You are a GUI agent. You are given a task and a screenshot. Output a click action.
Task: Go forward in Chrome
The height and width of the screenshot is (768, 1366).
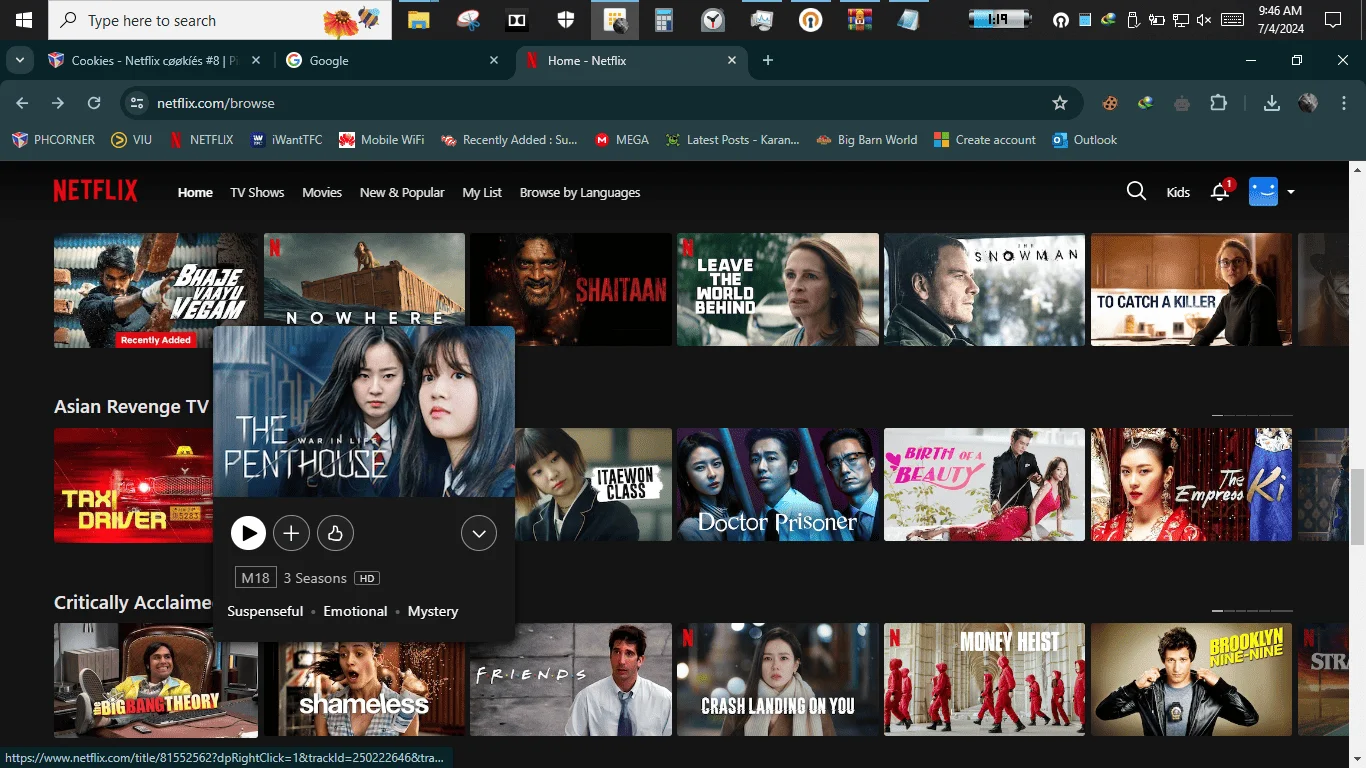(x=58, y=103)
